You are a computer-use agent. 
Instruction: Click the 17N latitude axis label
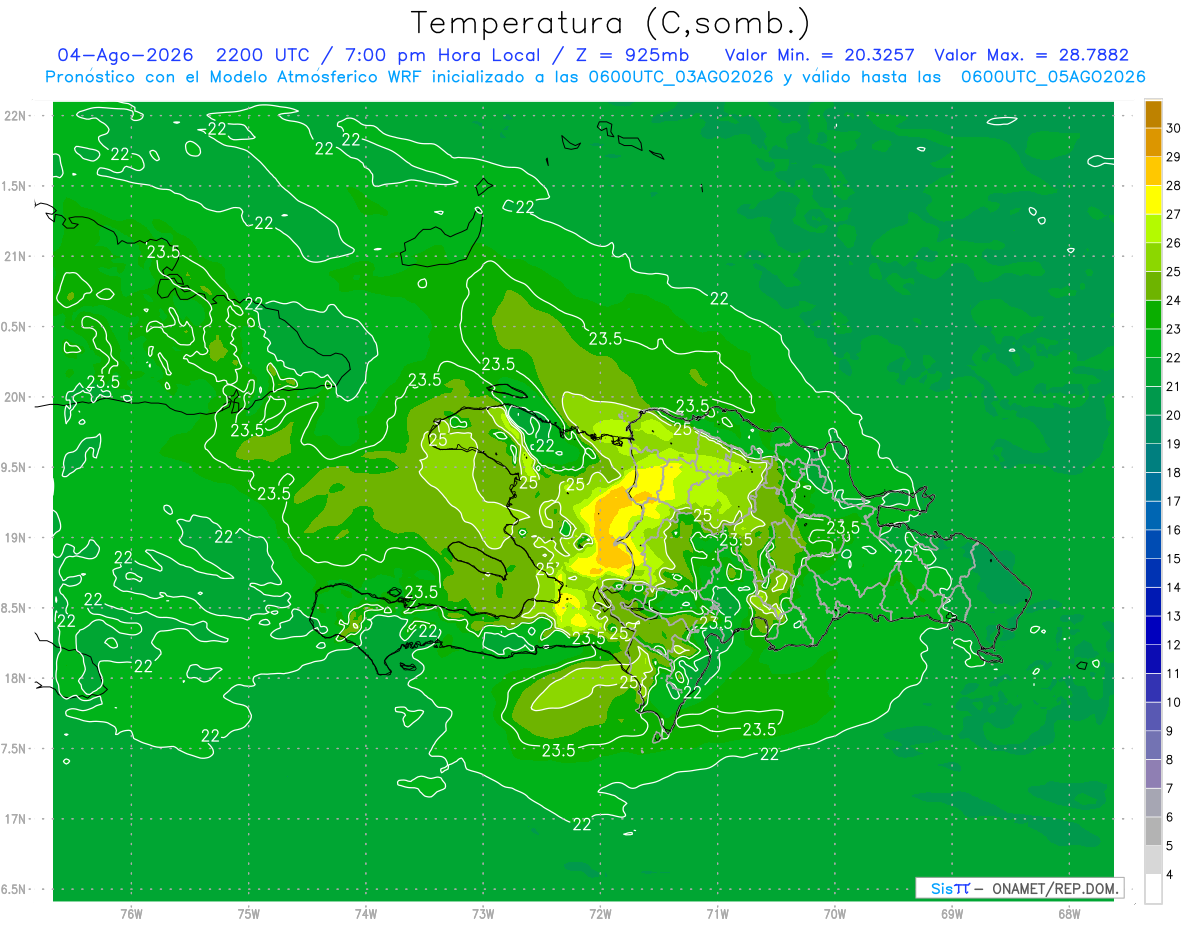coord(15,819)
